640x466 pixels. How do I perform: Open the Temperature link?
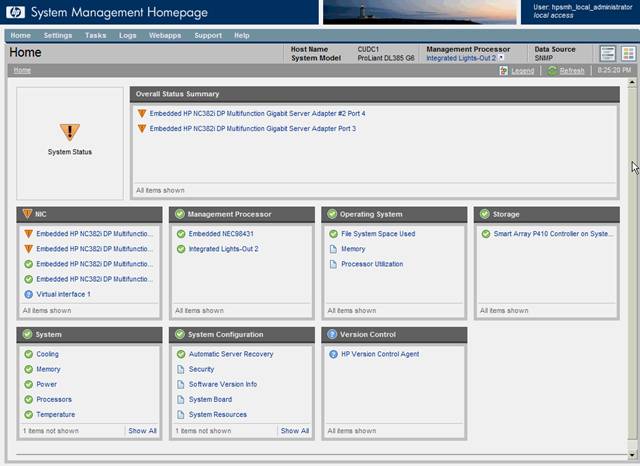pyautogui.click(x=56, y=415)
